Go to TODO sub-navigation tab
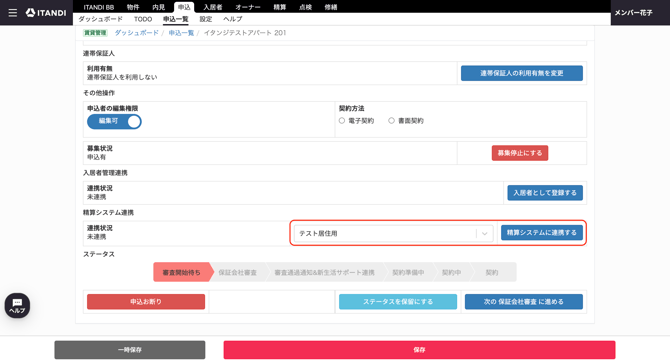This screenshot has width=670, height=362. pyautogui.click(x=143, y=19)
